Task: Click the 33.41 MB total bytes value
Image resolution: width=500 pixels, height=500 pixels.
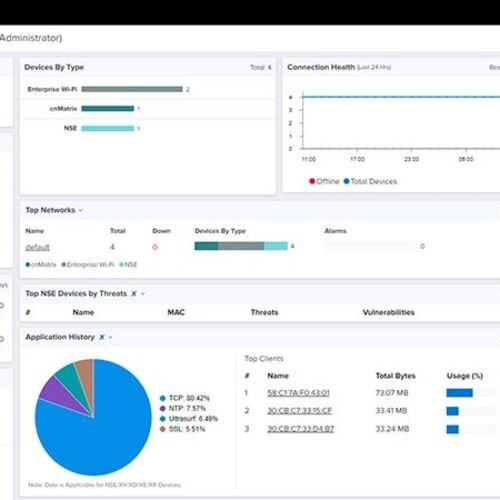Action: [392, 411]
